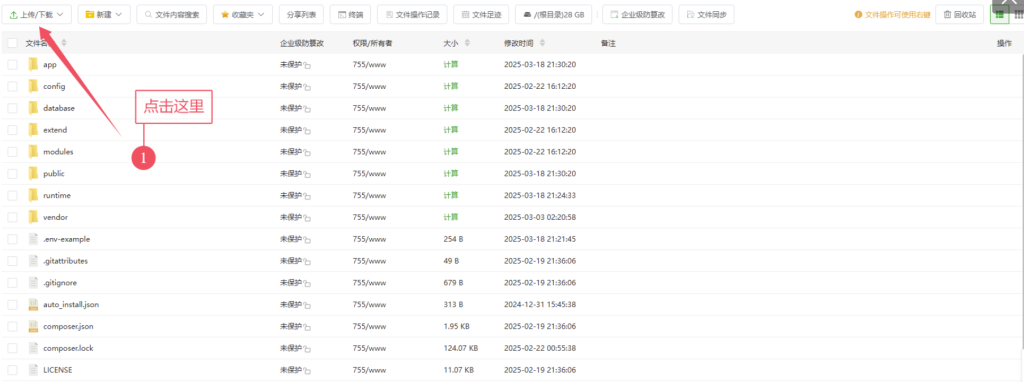Toggle 未保护 lock icon for vendor
The image size is (1024, 382).
pyautogui.click(x=307, y=217)
